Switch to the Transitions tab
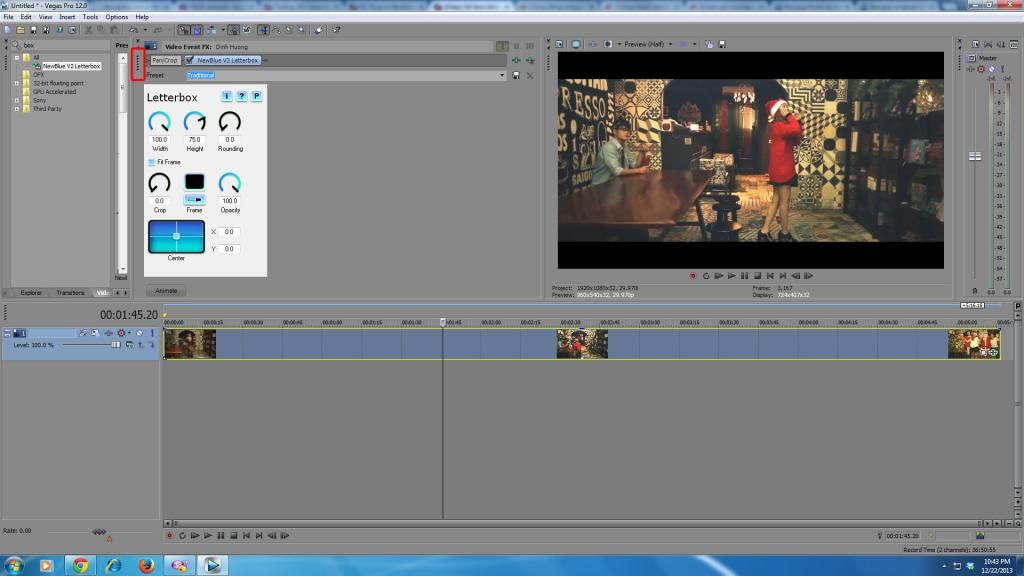This screenshot has width=1024, height=576. 70,293
